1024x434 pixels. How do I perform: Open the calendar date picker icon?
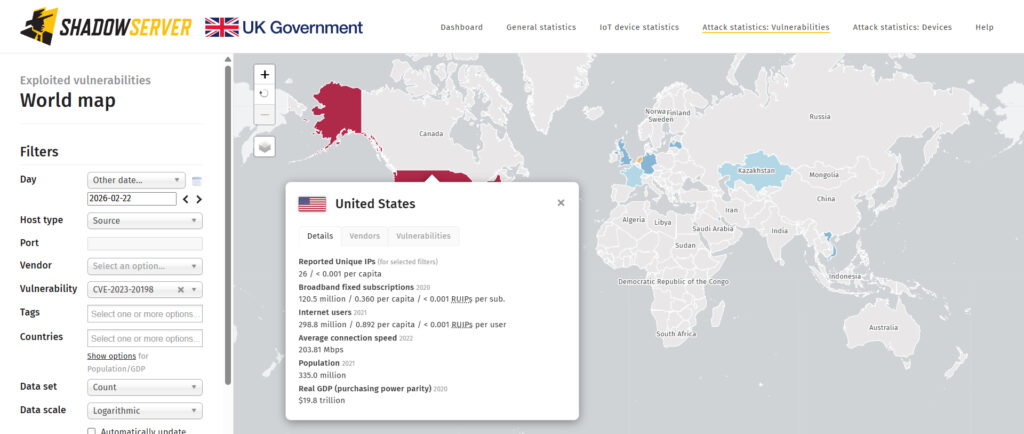[197, 181]
